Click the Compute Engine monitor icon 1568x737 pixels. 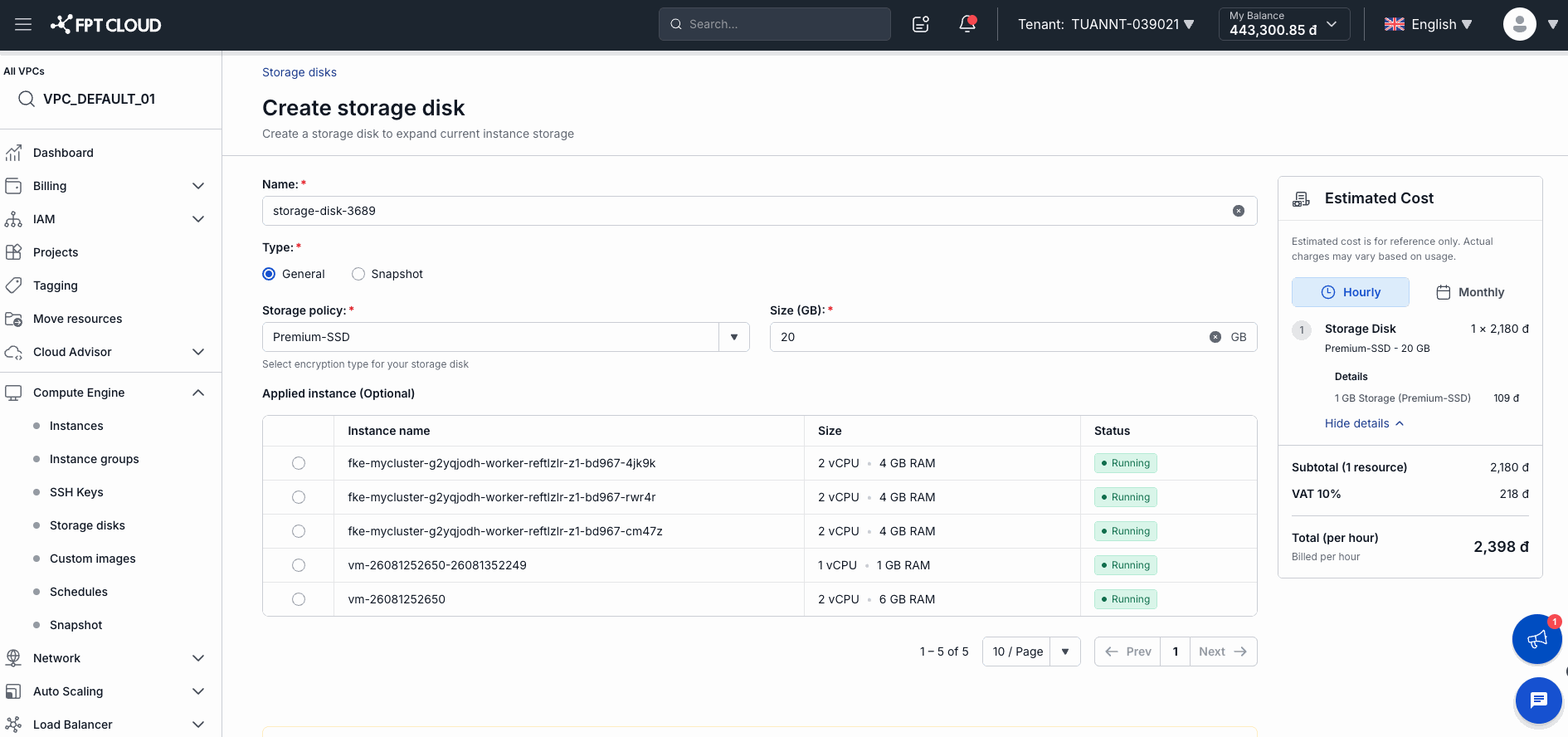click(13, 393)
